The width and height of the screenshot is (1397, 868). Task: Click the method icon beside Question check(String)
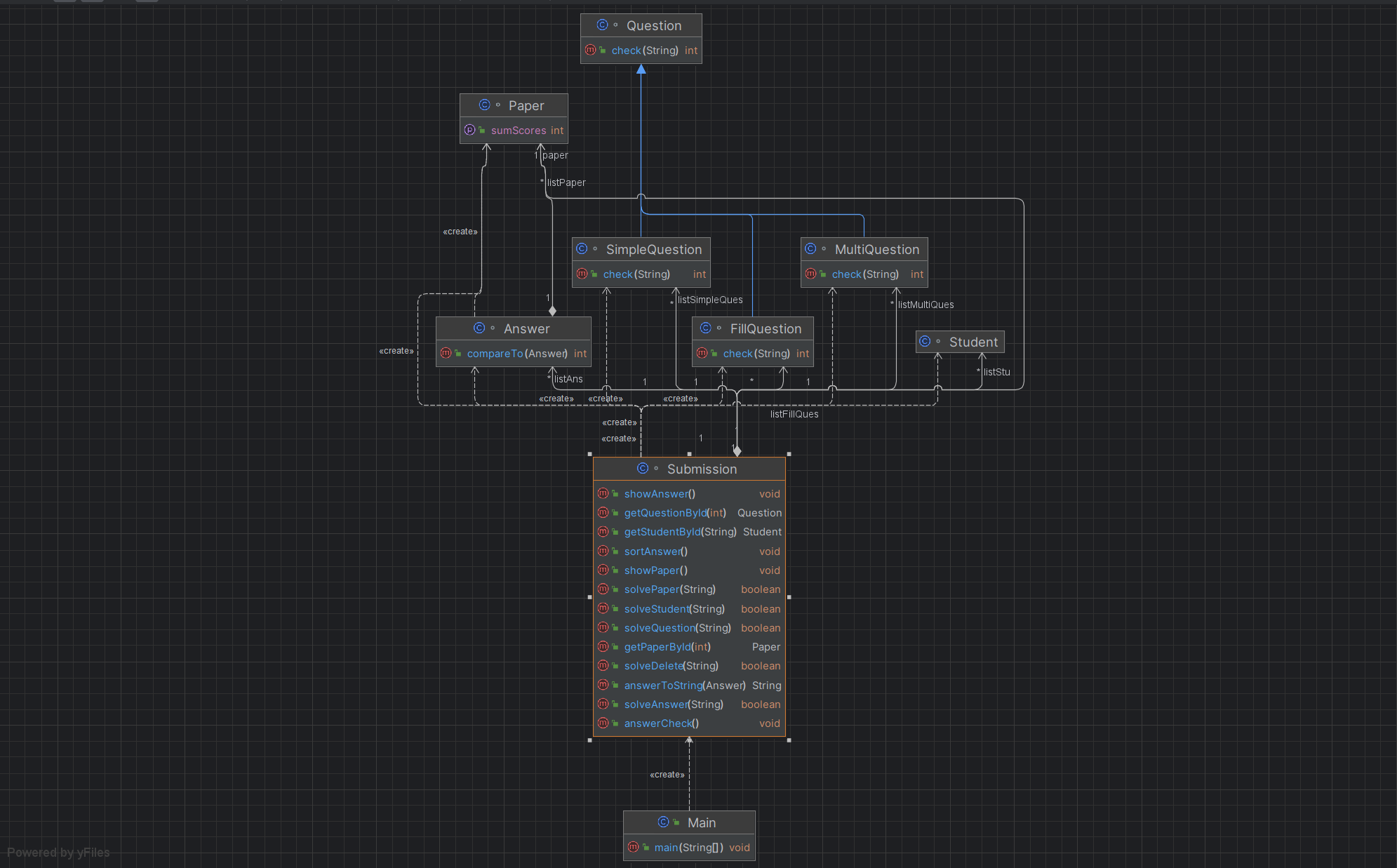point(590,51)
